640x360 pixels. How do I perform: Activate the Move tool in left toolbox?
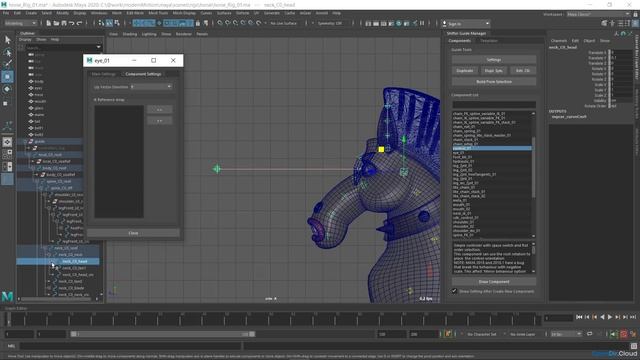7,77
